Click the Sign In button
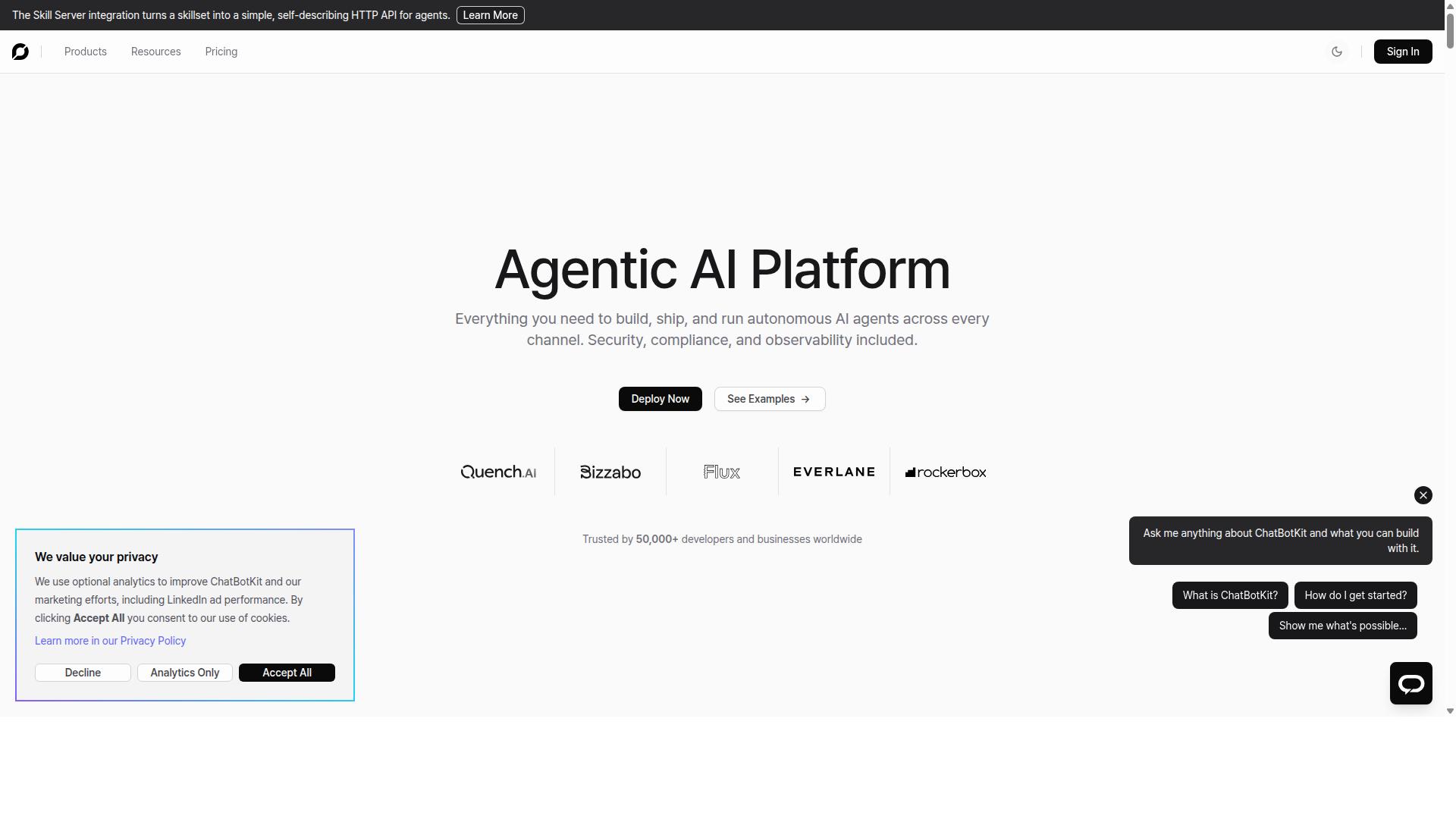 [x=1403, y=52]
